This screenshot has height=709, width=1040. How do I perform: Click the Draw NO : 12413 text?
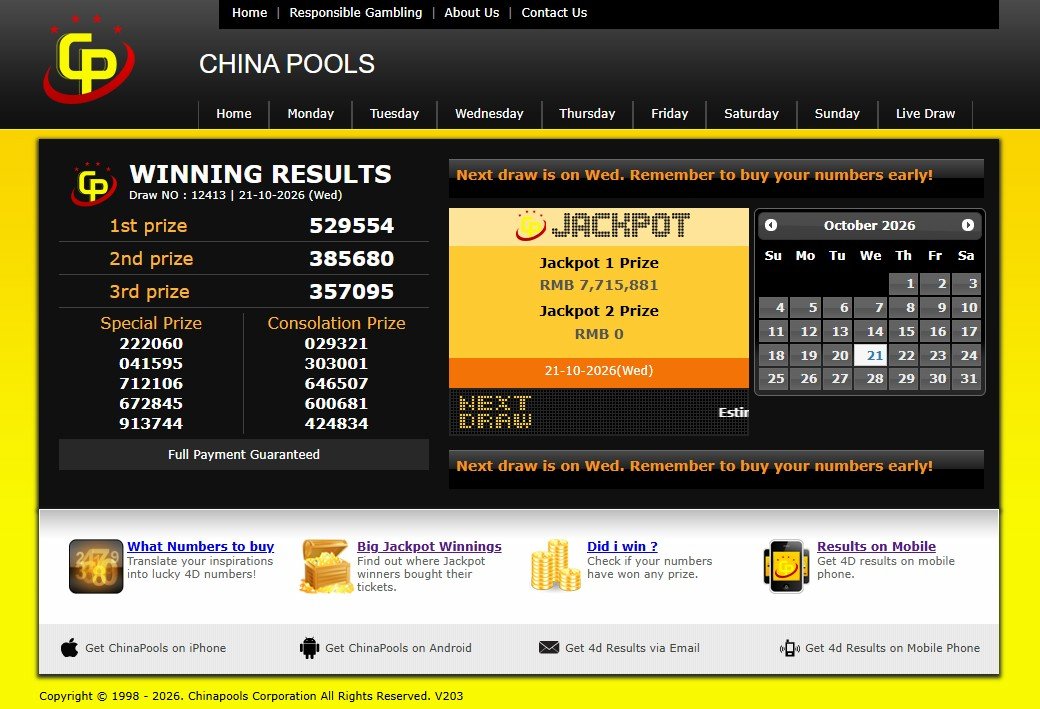[x=178, y=195]
